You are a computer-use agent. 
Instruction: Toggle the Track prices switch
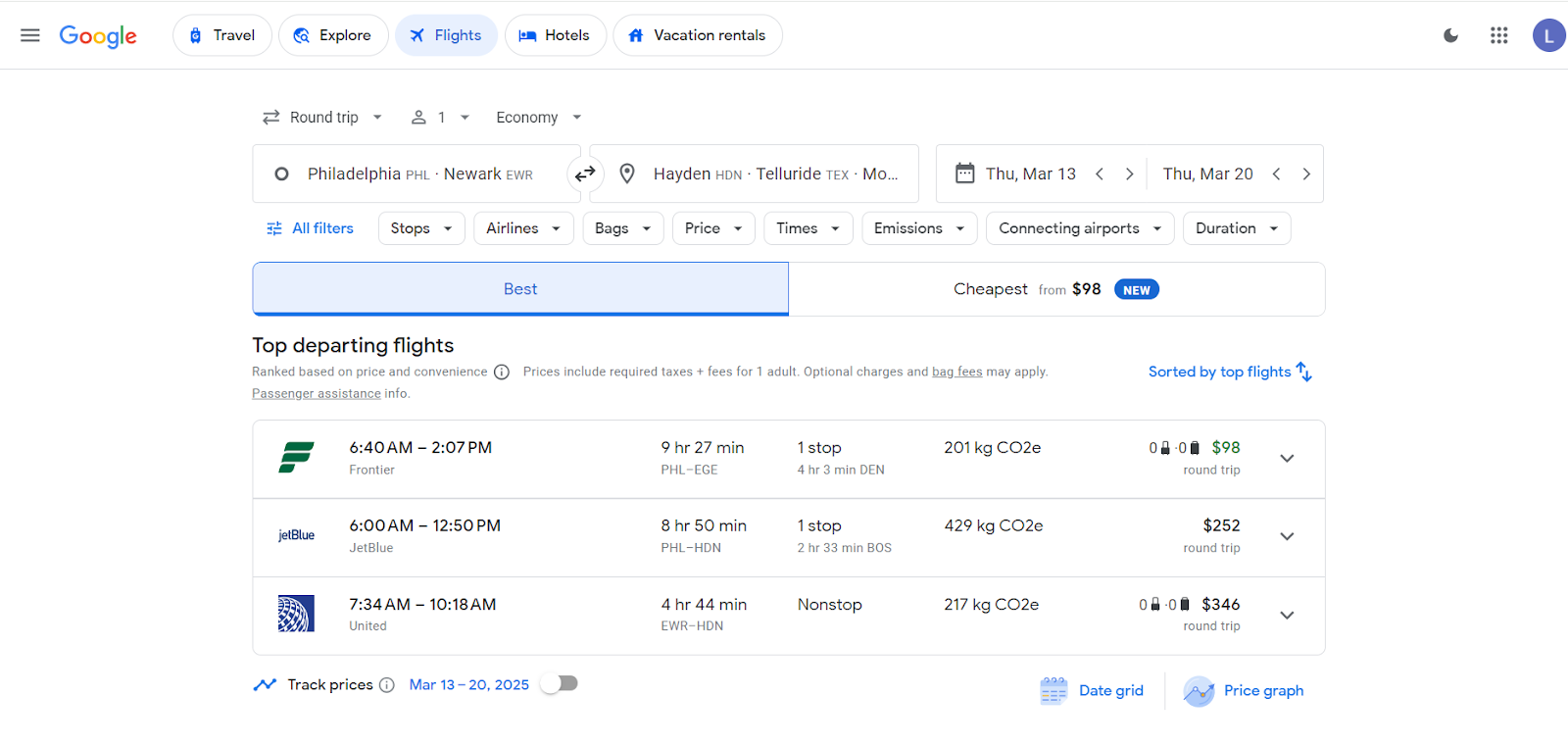point(560,683)
